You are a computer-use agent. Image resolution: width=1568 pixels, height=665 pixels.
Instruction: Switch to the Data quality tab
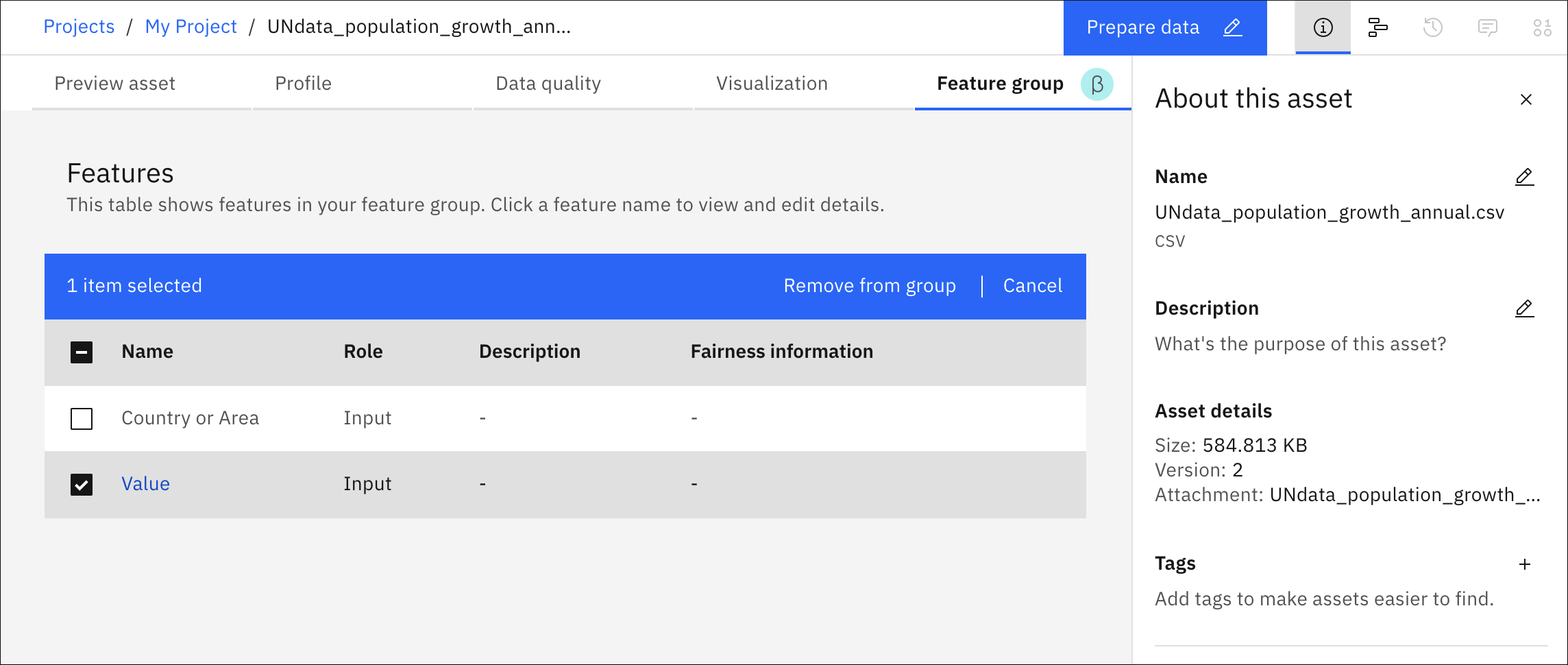548,84
